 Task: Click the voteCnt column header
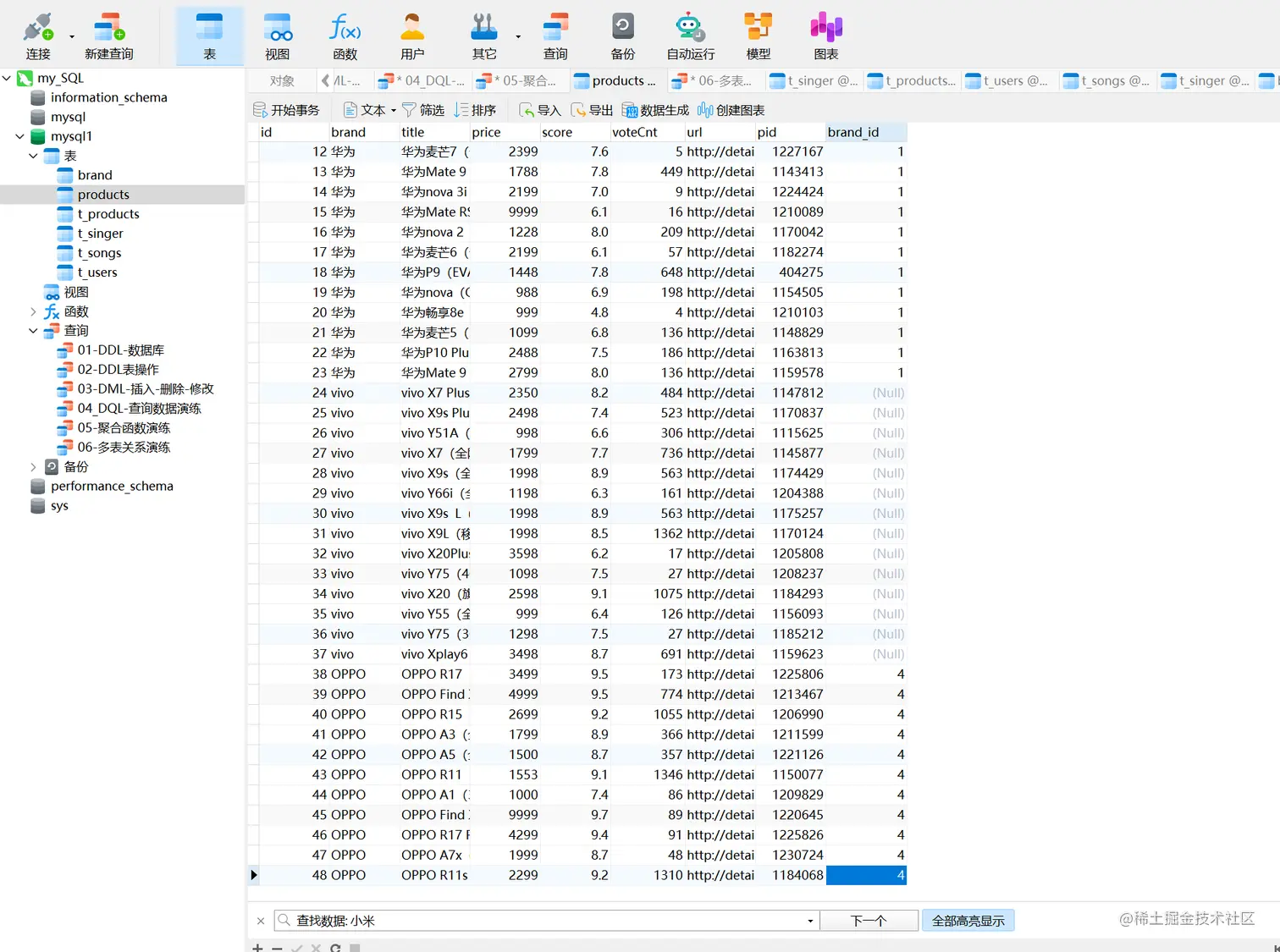click(647, 132)
